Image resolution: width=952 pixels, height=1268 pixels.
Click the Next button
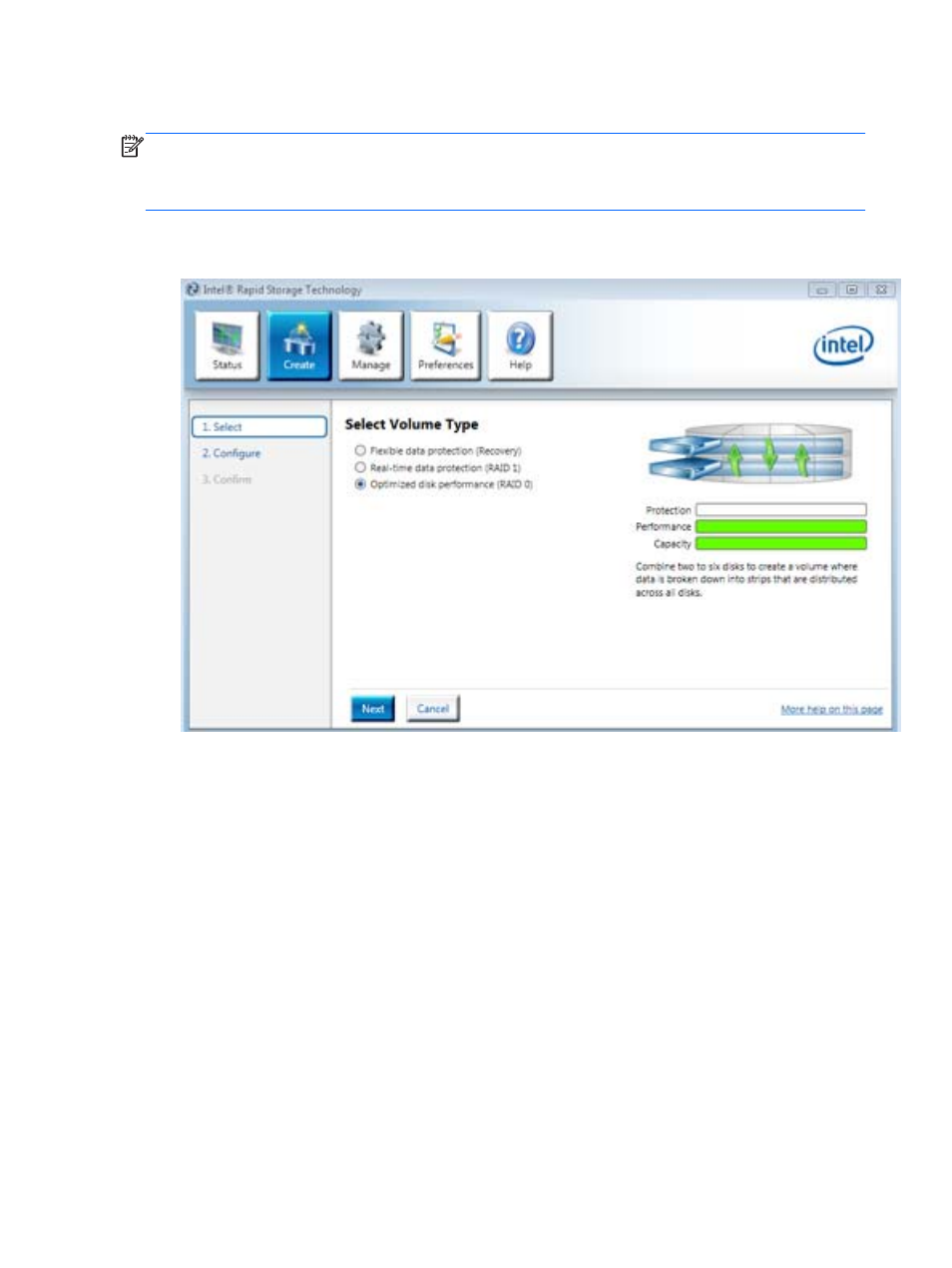[x=373, y=709]
